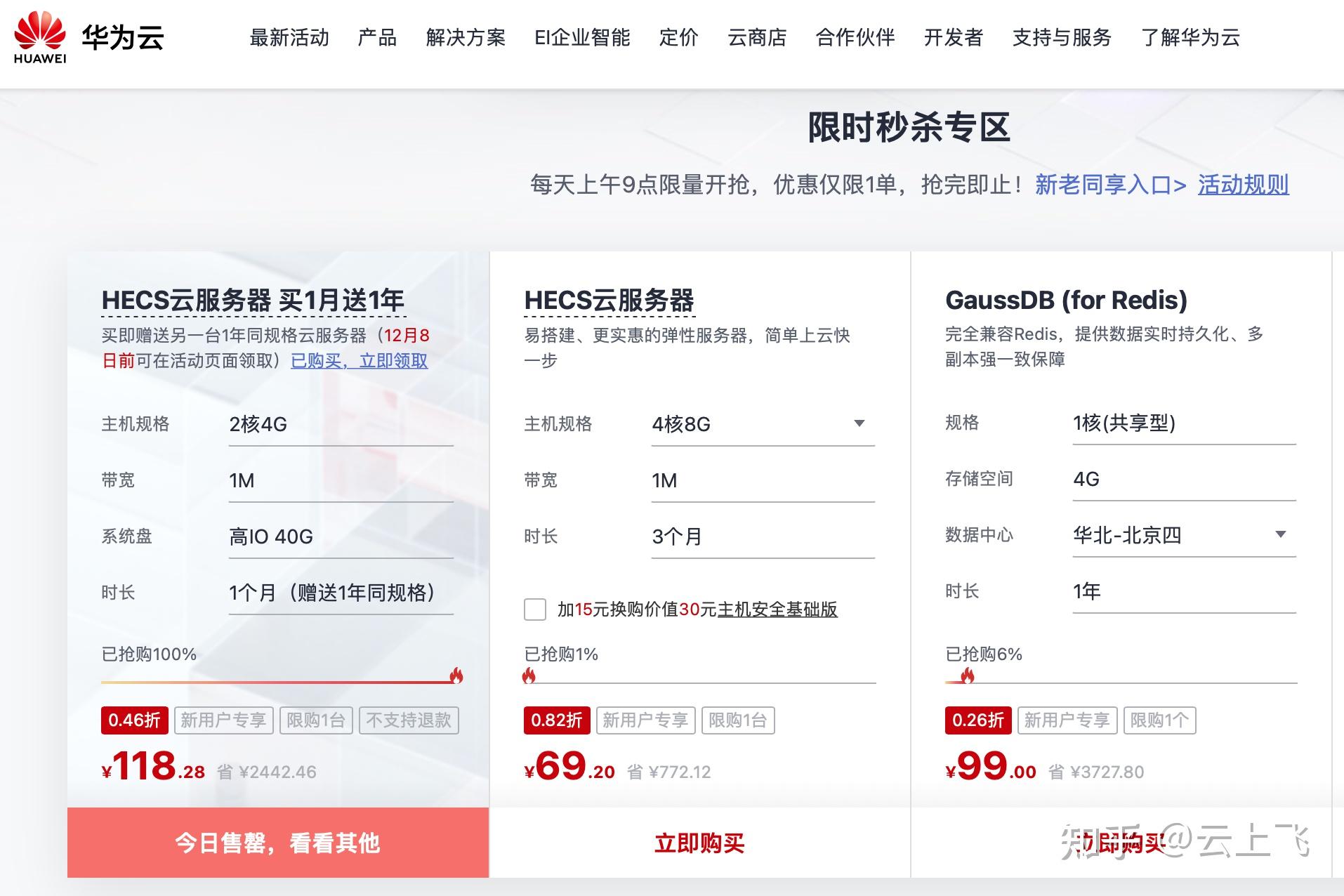Open the 解决方案 menu
This screenshot has width=1344, height=896.
click(x=466, y=37)
